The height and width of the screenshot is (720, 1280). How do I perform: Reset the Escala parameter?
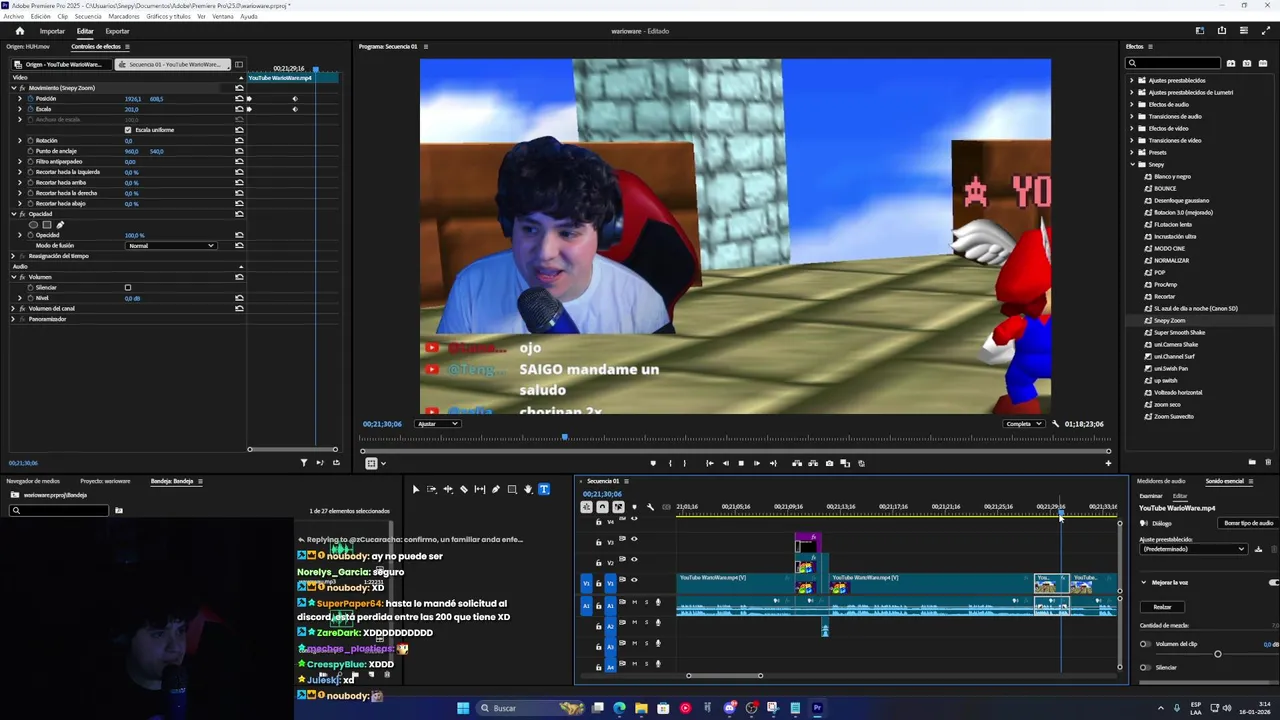point(239,109)
